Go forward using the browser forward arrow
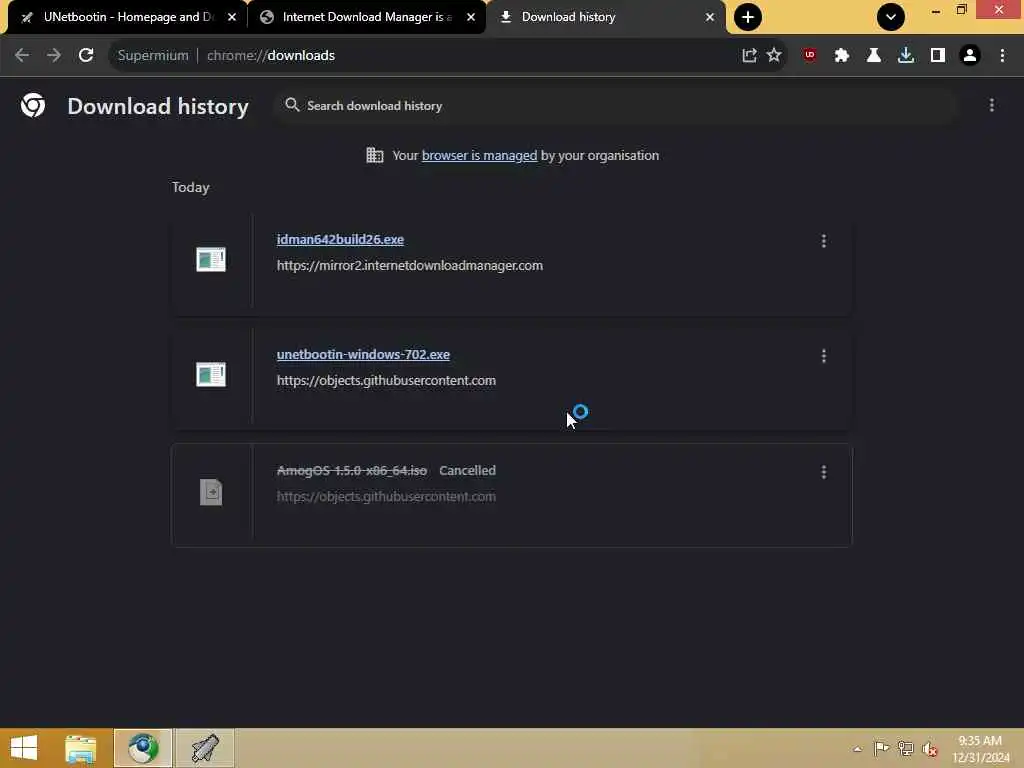The height and width of the screenshot is (768, 1024). [54, 56]
